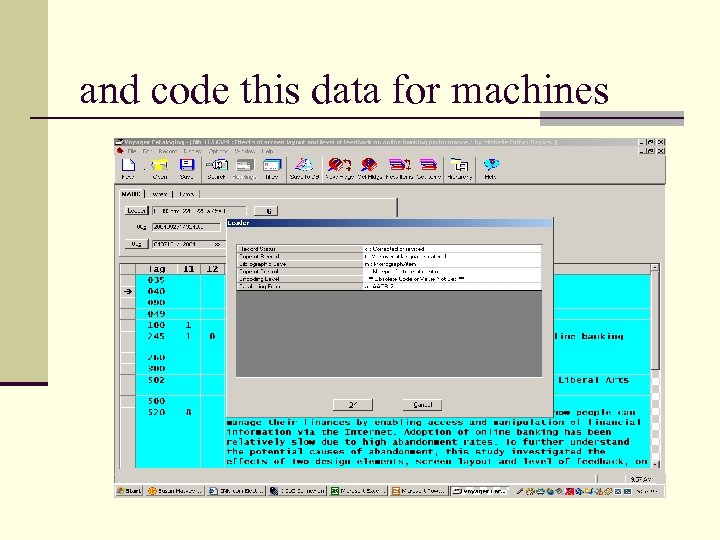Click the Leader button
The image size is (720, 540).
pos(136,210)
